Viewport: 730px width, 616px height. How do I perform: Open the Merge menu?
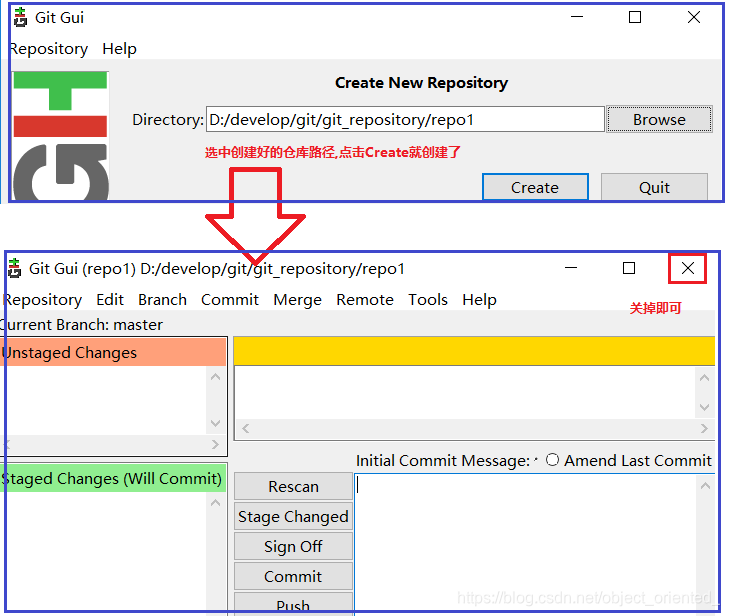point(297,299)
